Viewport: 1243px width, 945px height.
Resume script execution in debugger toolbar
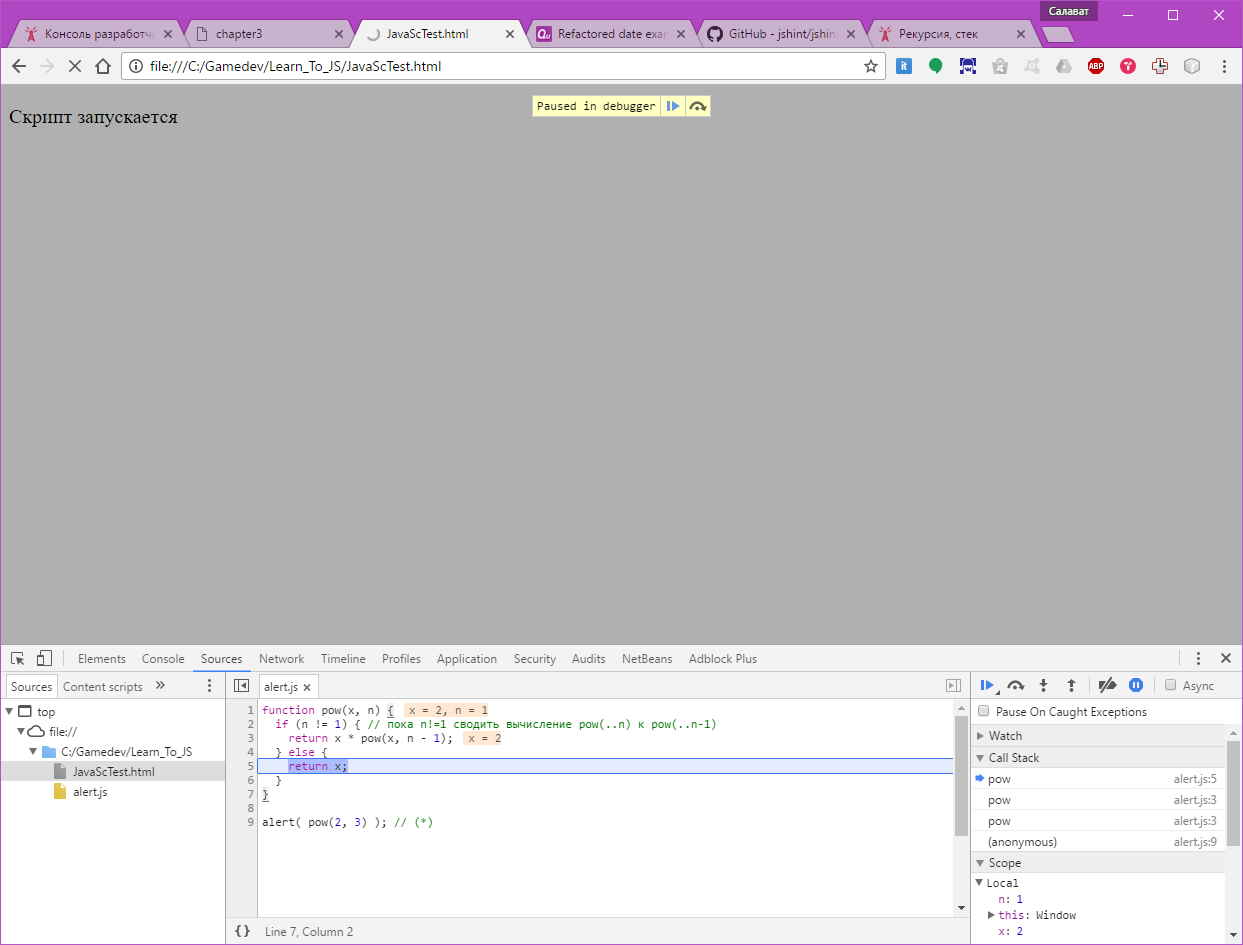click(x=986, y=685)
